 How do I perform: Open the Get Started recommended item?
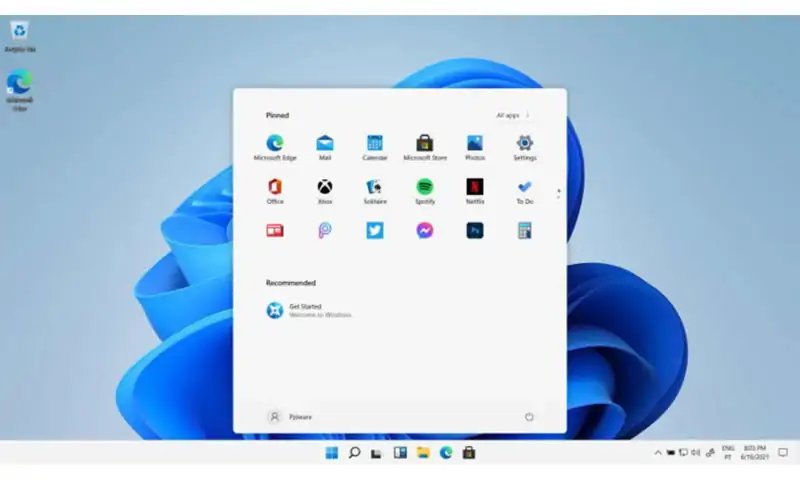click(309, 310)
